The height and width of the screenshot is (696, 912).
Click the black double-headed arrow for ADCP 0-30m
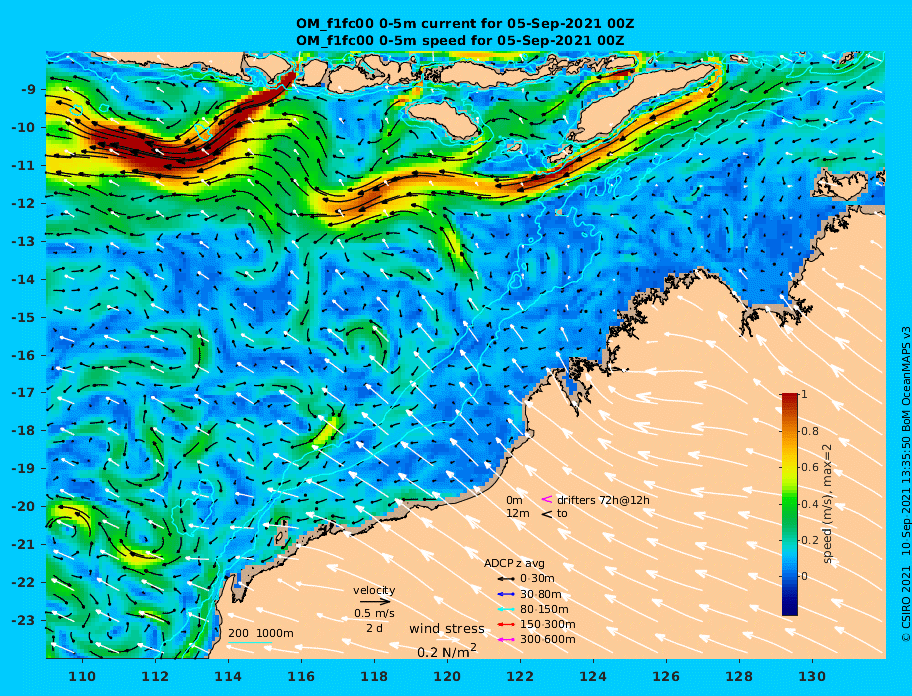coord(505,579)
